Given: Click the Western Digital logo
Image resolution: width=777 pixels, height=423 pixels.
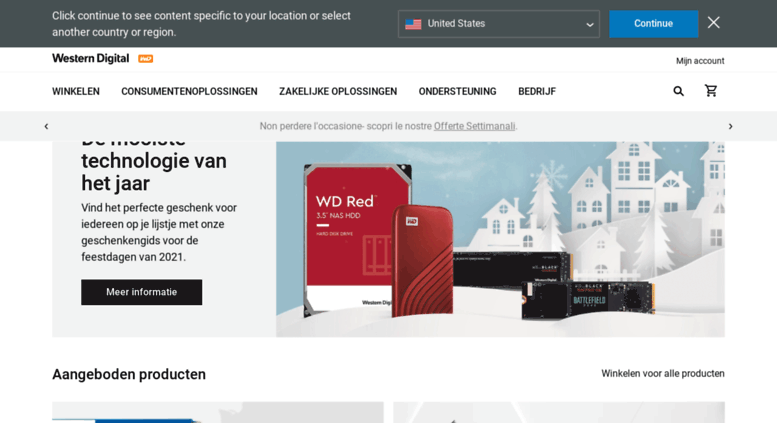Looking at the screenshot, I should coord(91,58).
